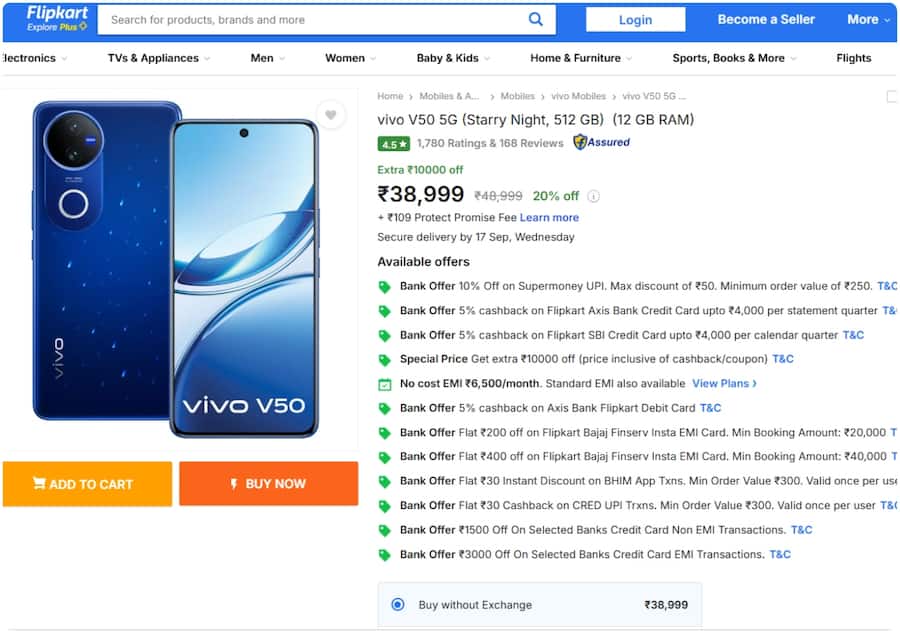
Task: Toggle the wishlist heart on the product image
Action: pyautogui.click(x=331, y=115)
